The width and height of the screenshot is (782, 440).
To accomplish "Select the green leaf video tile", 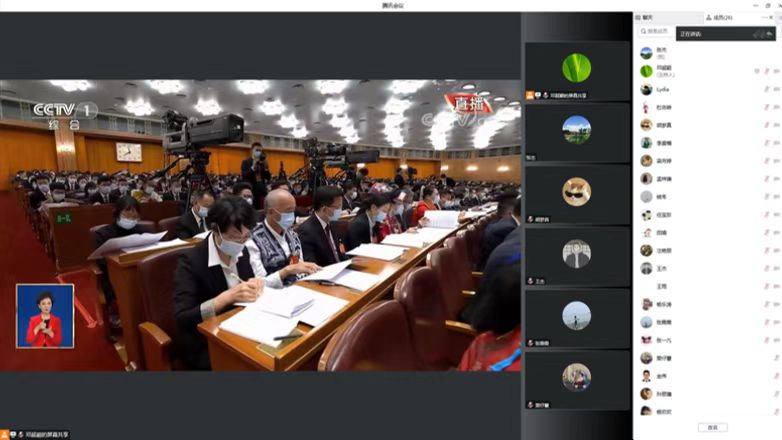I will click(576, 68).
